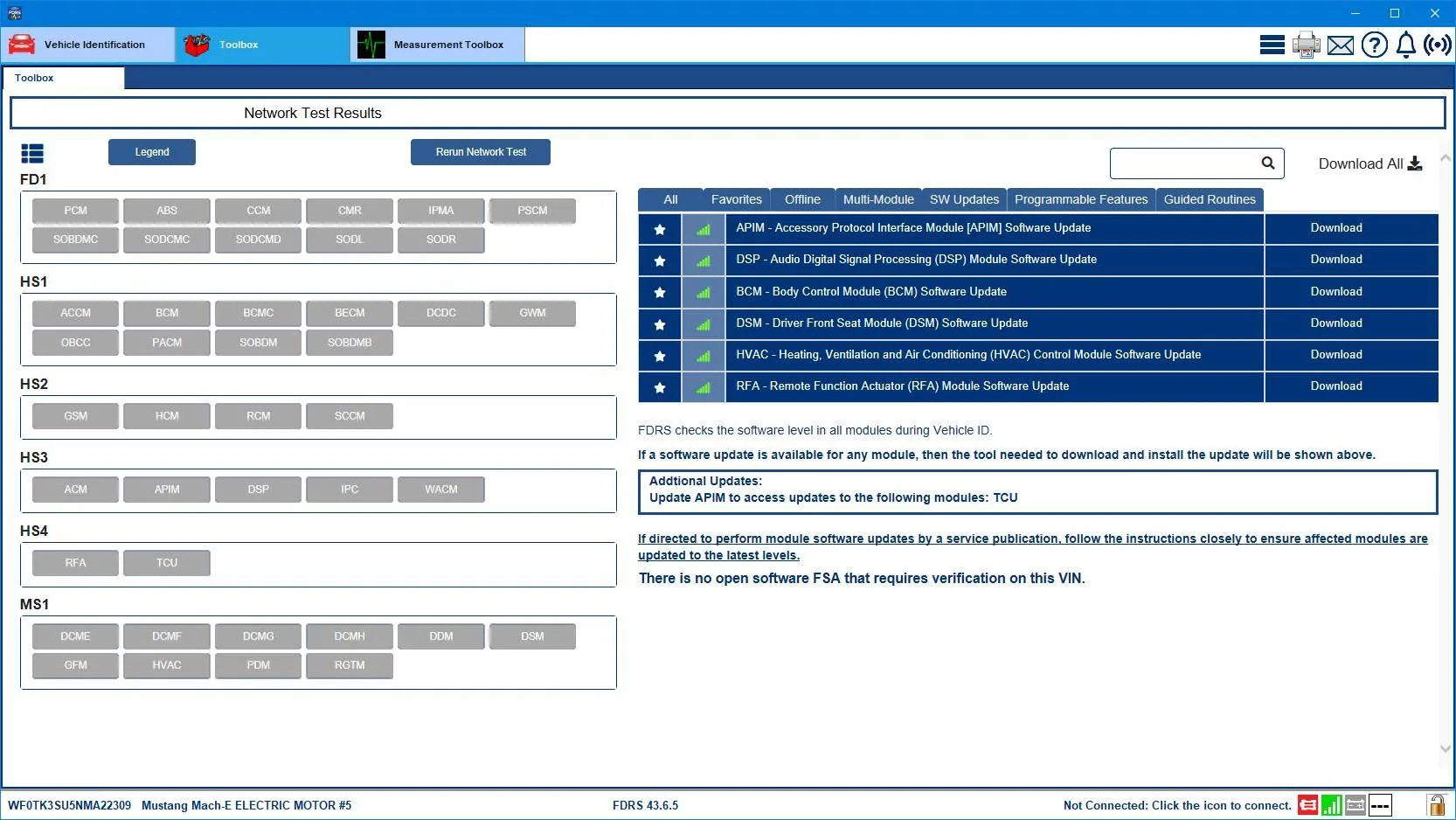Select the Offline filter tab
The width and height of the screenshot is (1456, 820).
tap(802, 199)
